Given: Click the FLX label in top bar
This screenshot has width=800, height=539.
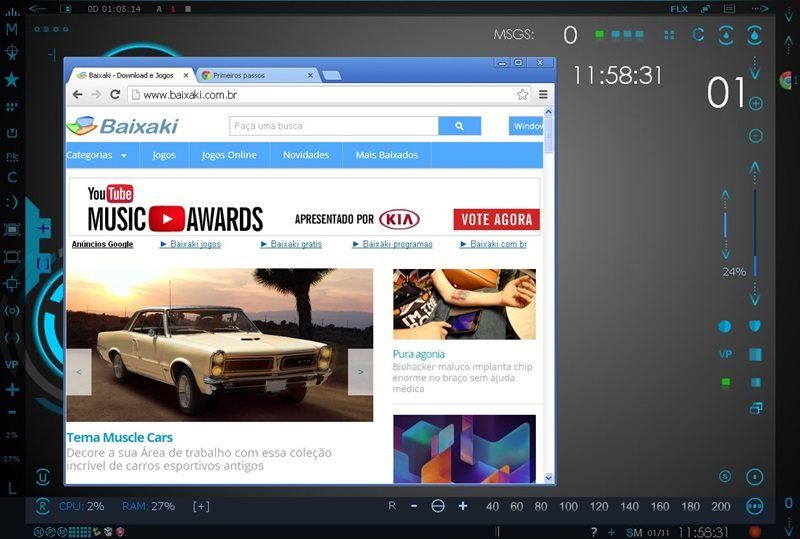Looking at the screenshot, I should click(x=679, y=9).
